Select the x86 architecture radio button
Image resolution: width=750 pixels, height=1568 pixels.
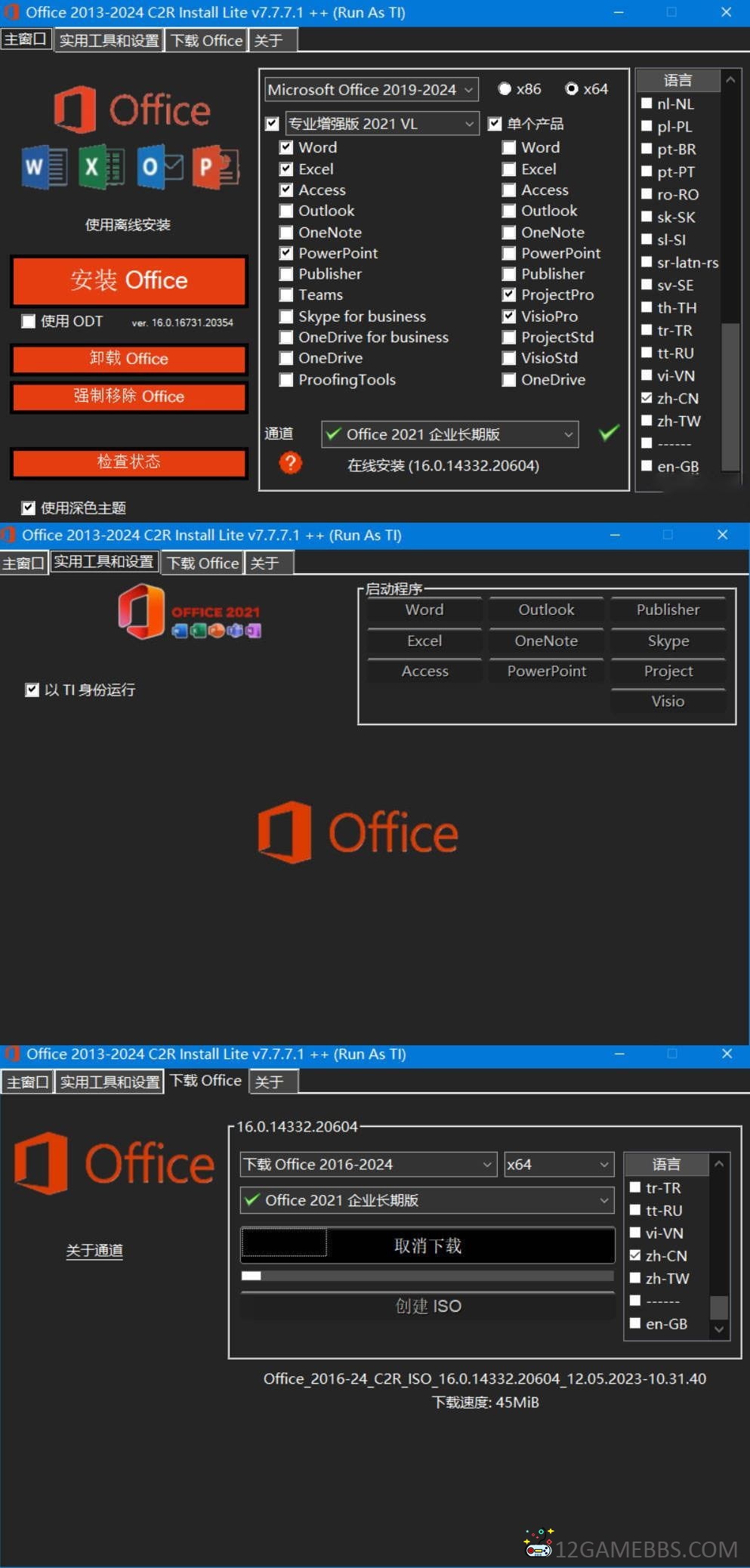tap(505, 89)
